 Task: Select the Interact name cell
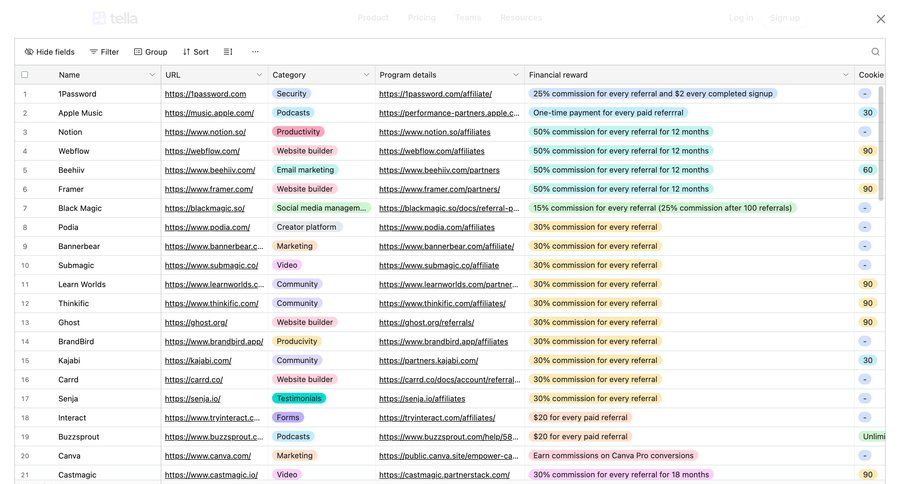[x=88, y=417]
